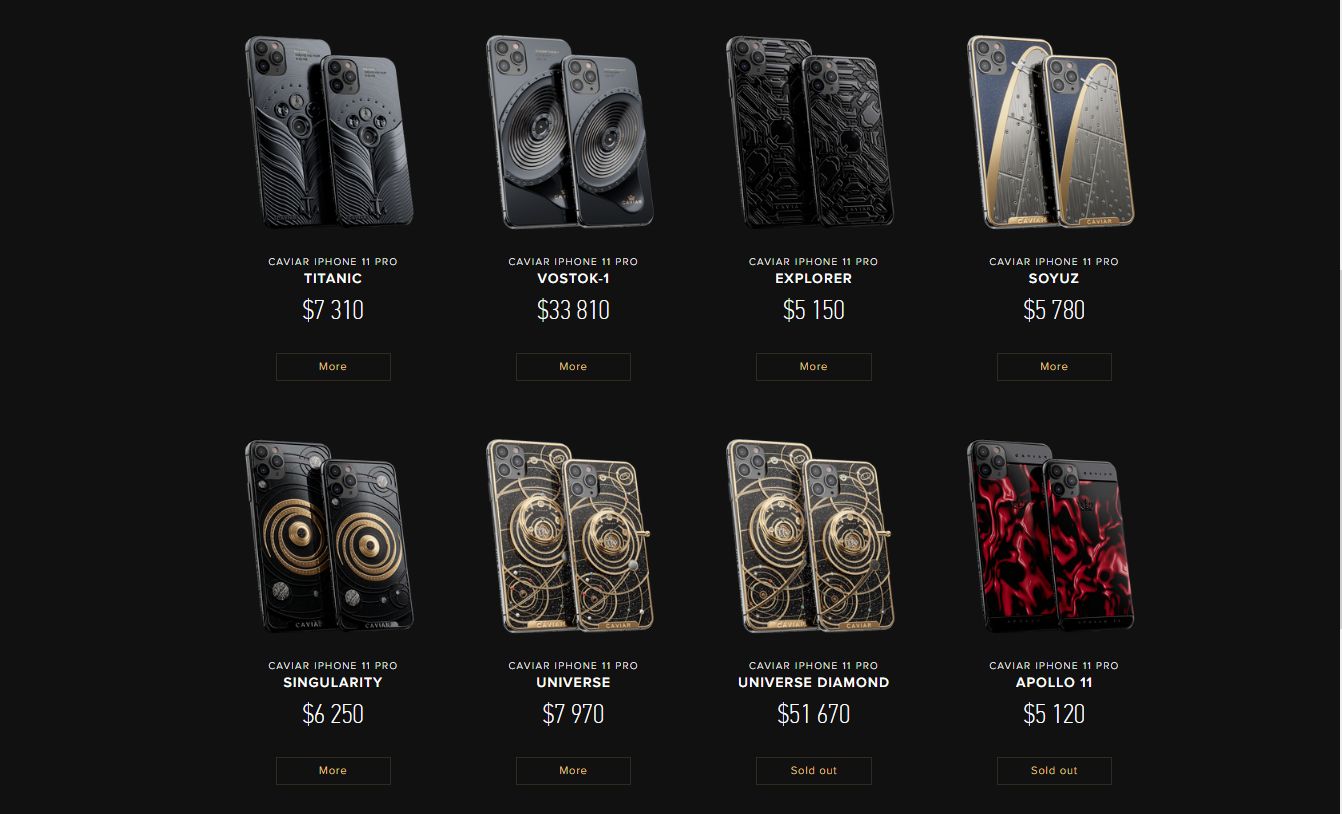The image size is (1342, 814).
Task: Click More button under Vostok-1
Action: 573,367
